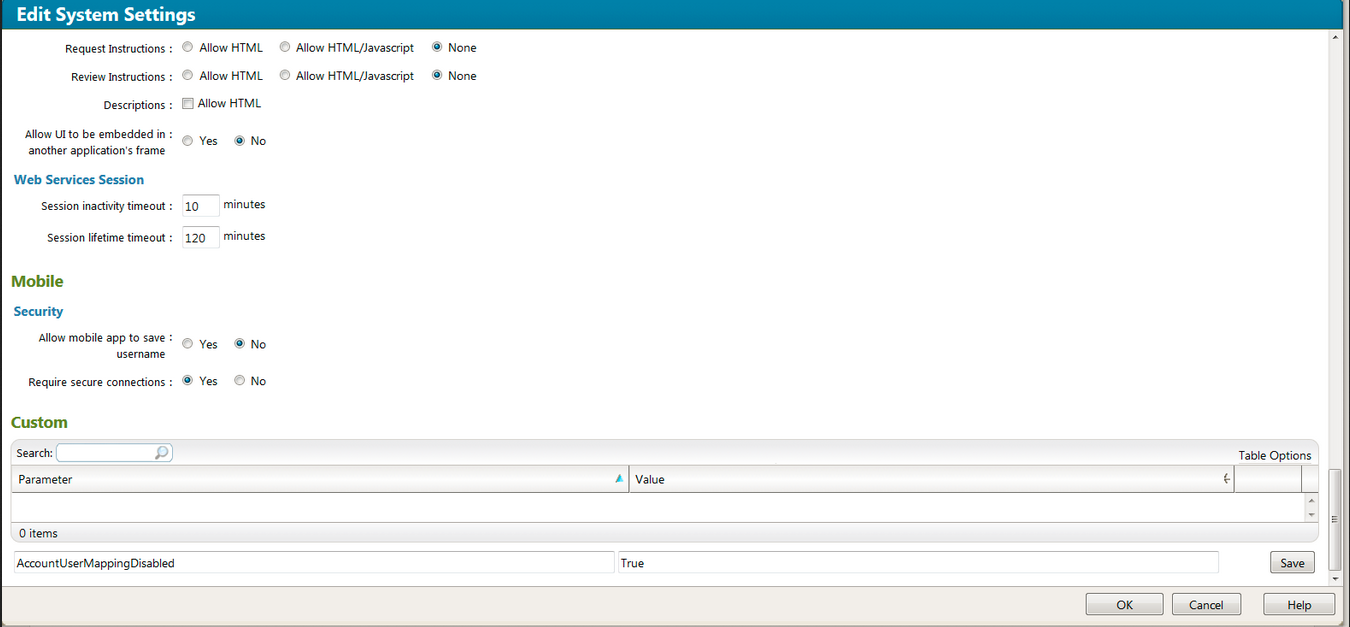Click the search magnifier icon in Custom table

162,453
